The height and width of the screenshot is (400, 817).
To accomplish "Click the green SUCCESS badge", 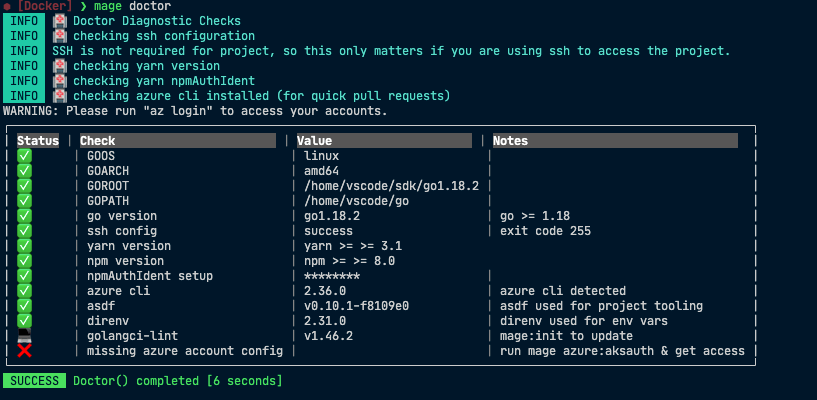I will coord(33,381).
